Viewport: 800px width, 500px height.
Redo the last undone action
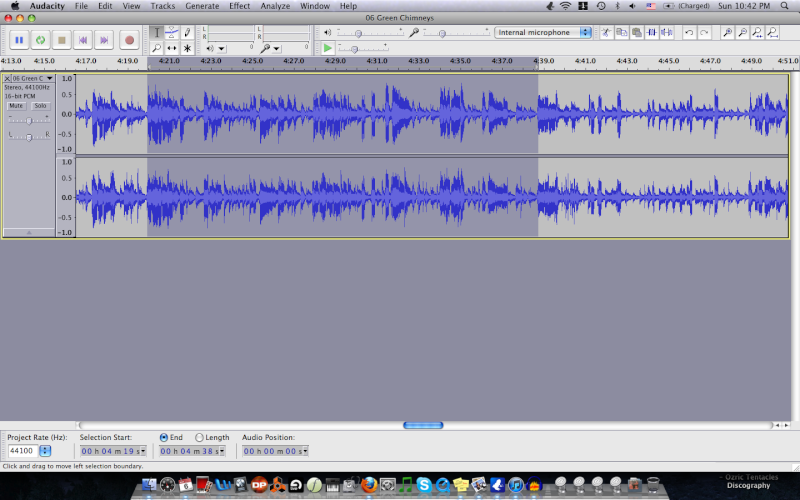[x=705, y=33]
